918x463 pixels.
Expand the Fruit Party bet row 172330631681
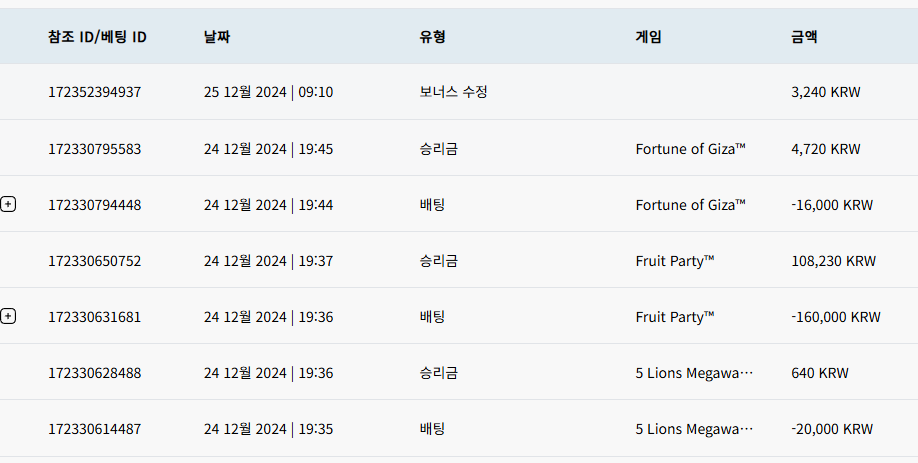(8, 317)
